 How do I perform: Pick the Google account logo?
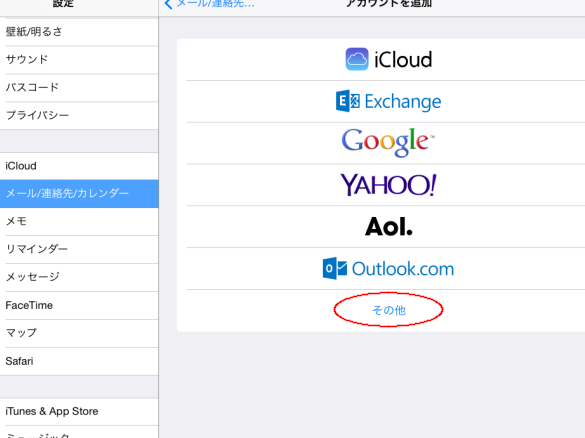(x=388, y=142)
